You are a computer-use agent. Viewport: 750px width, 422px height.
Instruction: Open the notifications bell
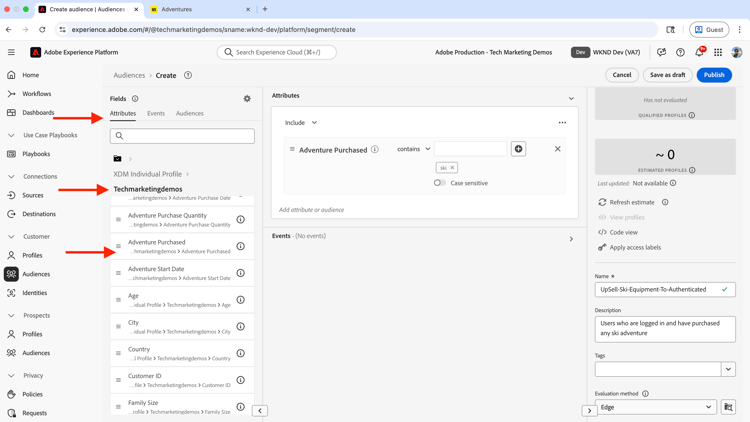tap(699, 52)
